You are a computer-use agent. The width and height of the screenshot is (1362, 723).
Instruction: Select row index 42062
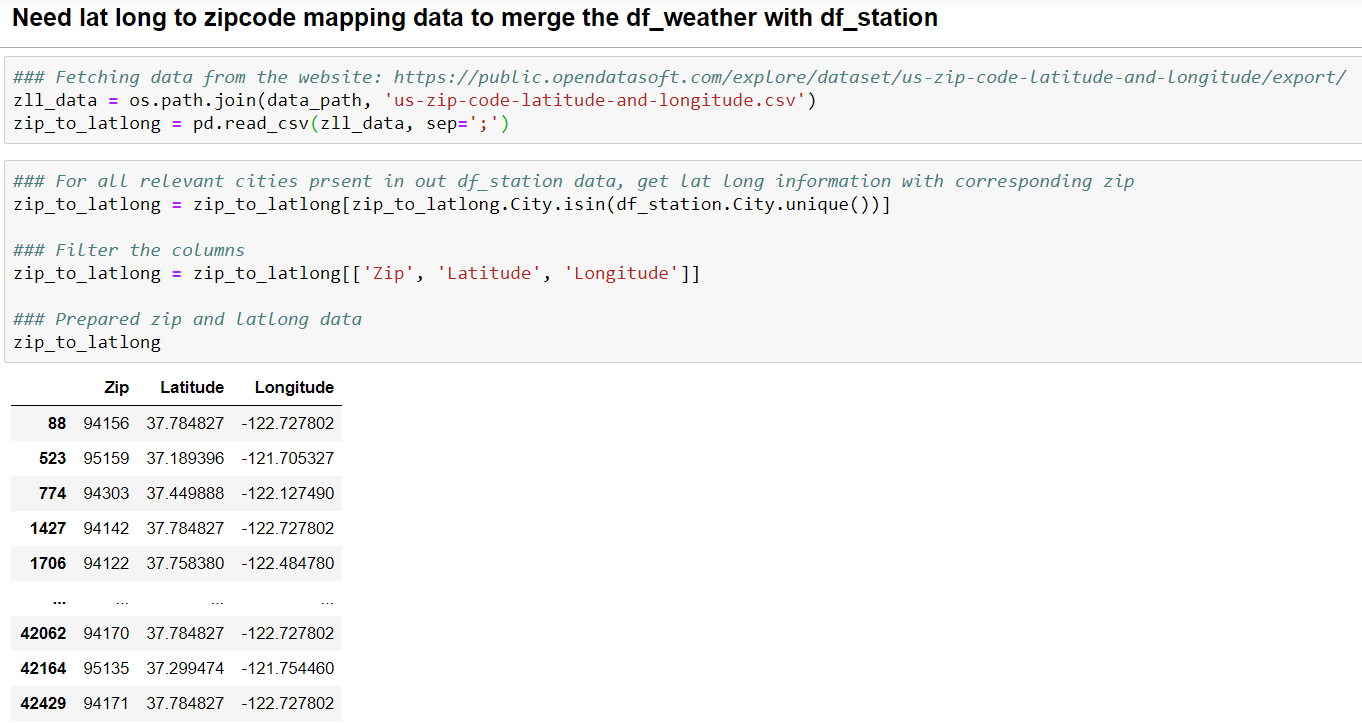point(43,633)
